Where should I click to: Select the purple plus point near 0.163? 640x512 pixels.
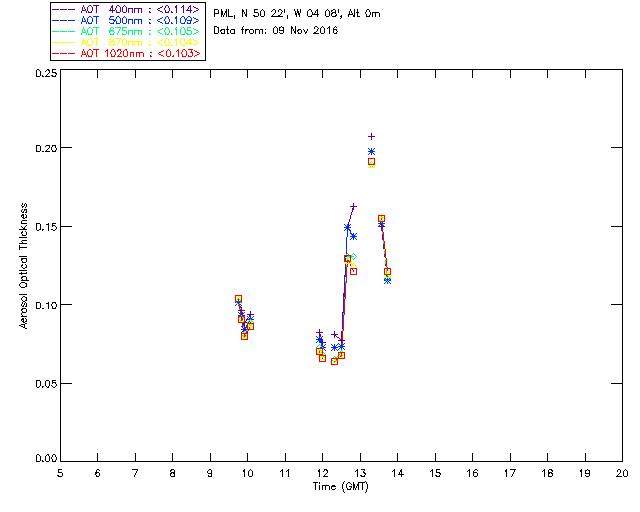coord(353,207)
